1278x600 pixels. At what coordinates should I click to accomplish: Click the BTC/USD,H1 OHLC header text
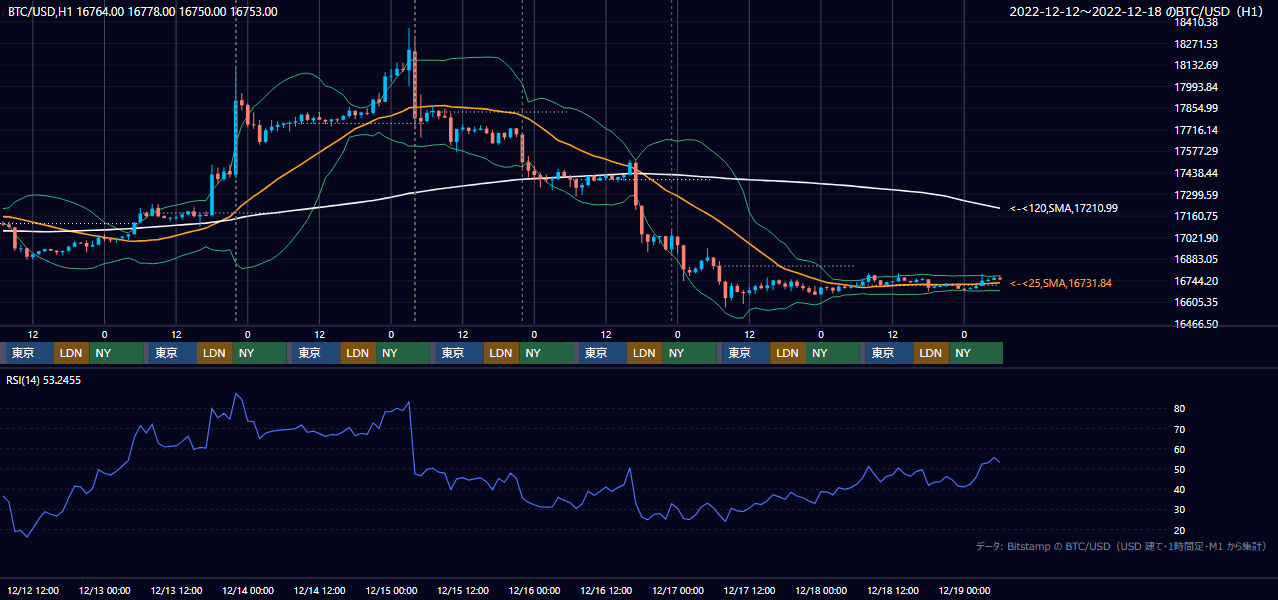pos(142,12)
